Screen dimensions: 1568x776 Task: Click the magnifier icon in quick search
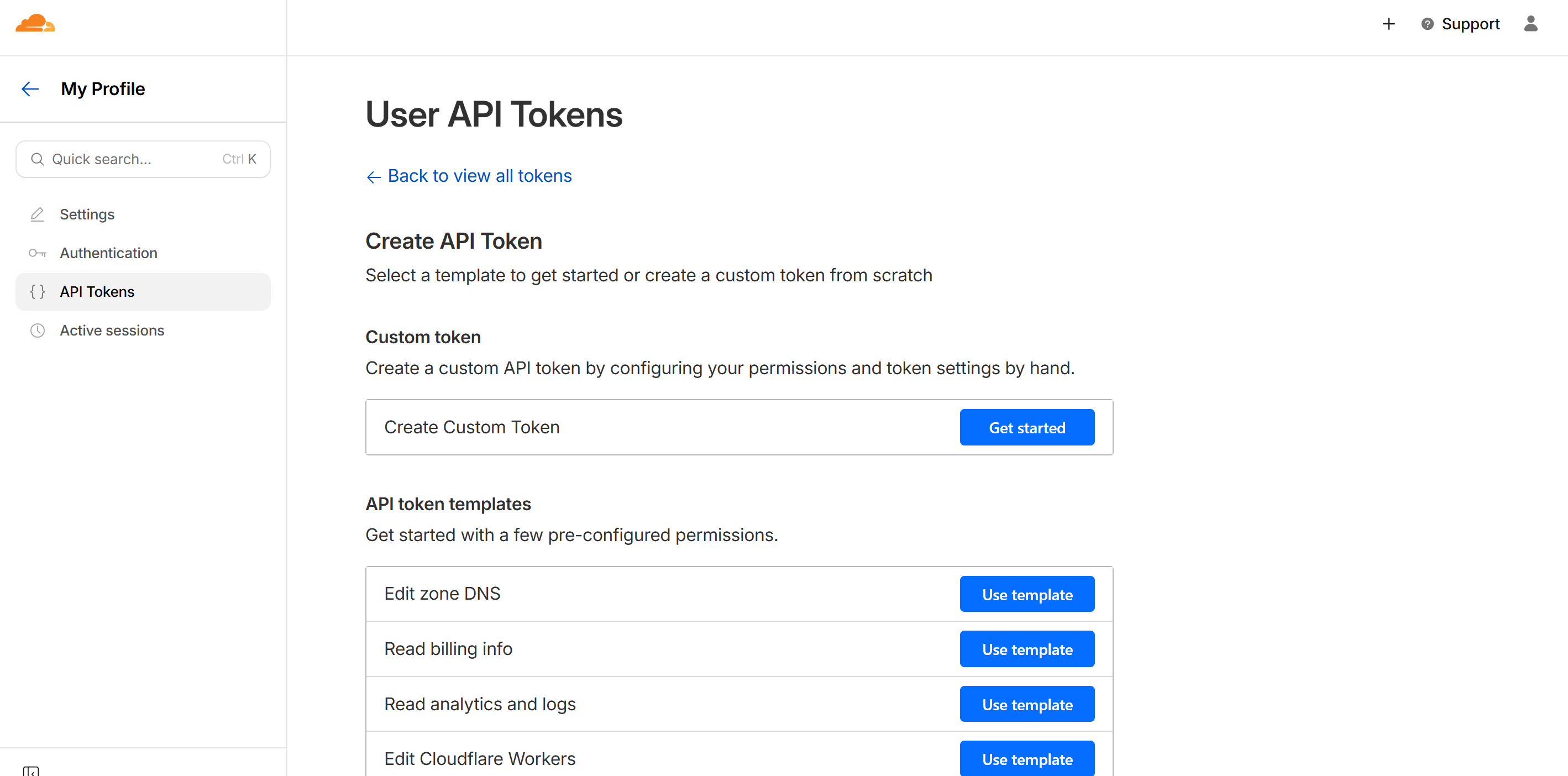click(38, 159)
